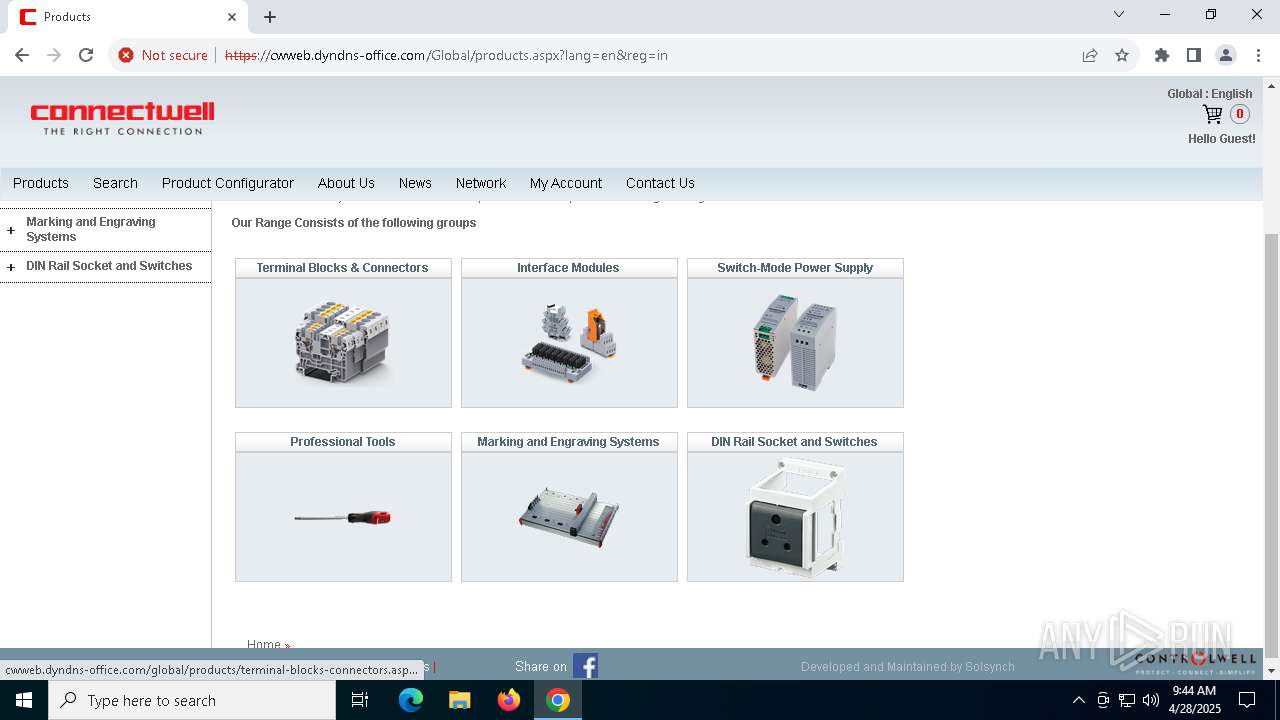Screen dimensions: 1280x720
Task: Open Interface Modules heading link
Action: (x=568, y=268)
